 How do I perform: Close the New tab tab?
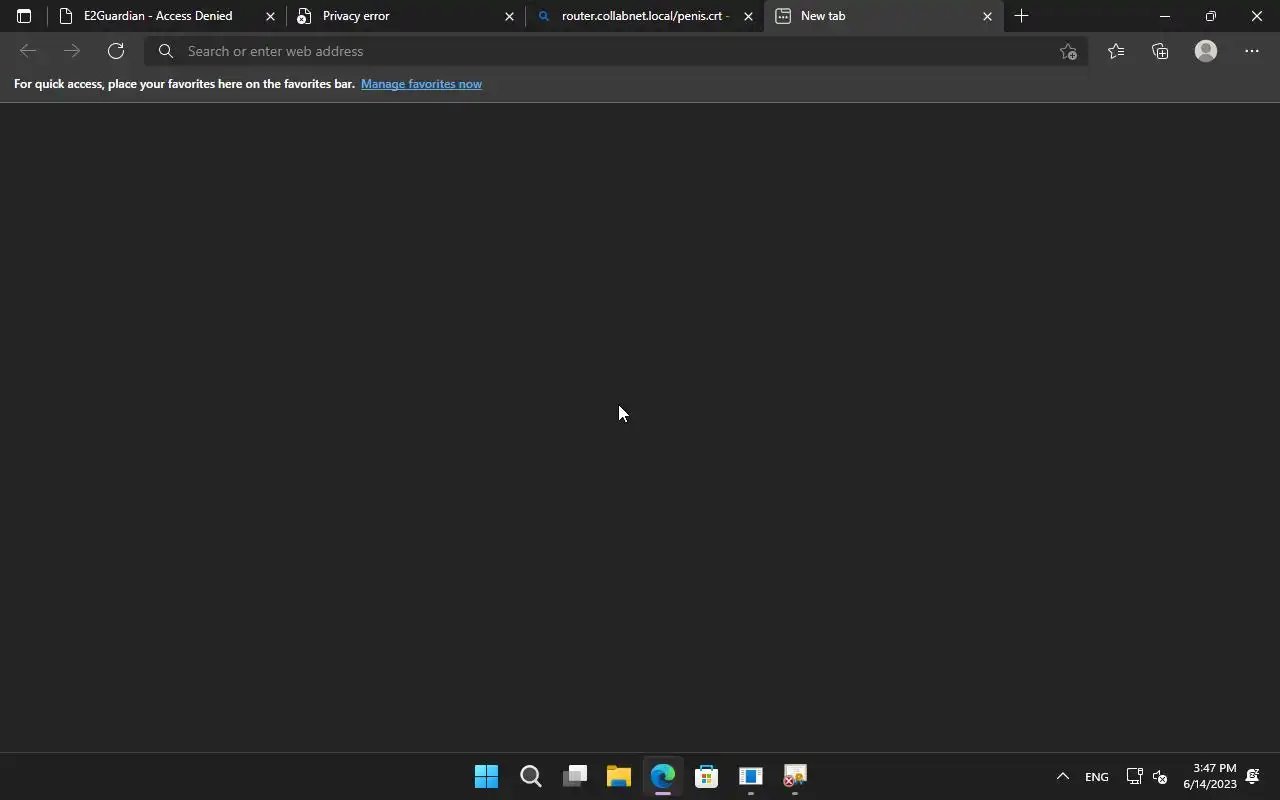coord(987,16)
